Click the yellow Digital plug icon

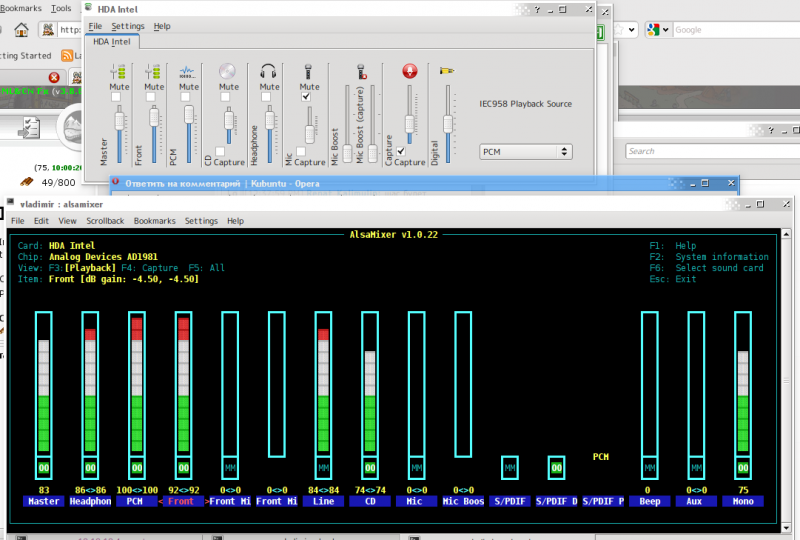pyautogui.click(x=447, y=70)
